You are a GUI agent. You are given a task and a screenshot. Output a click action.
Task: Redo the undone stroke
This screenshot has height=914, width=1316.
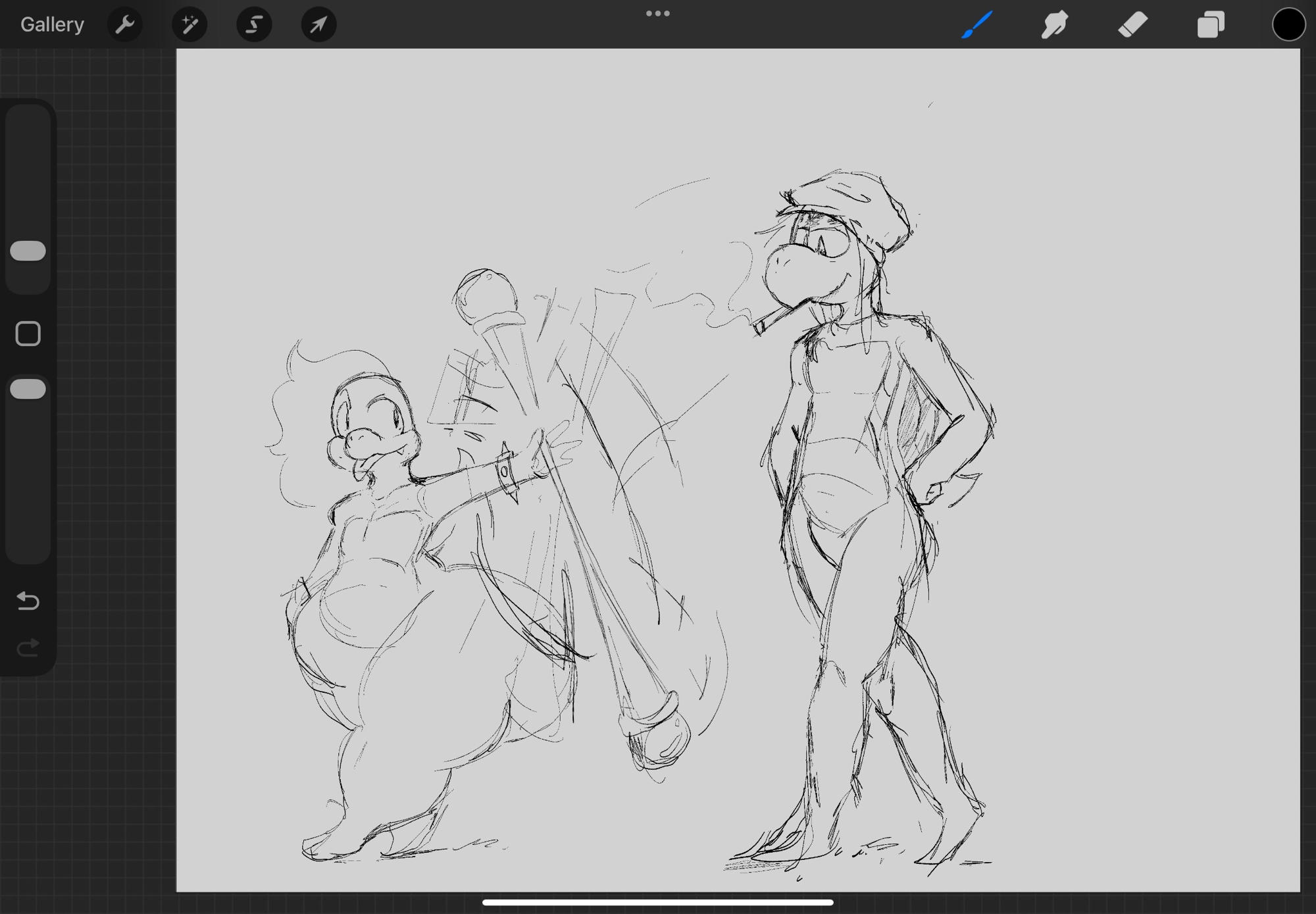pyautogui.click(x=28, y=648)
